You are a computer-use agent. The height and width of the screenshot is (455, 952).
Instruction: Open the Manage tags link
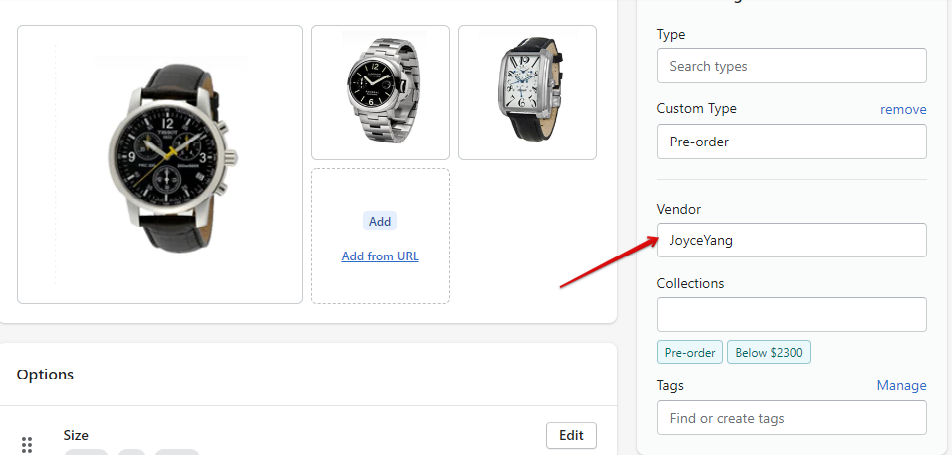(901, 385)
